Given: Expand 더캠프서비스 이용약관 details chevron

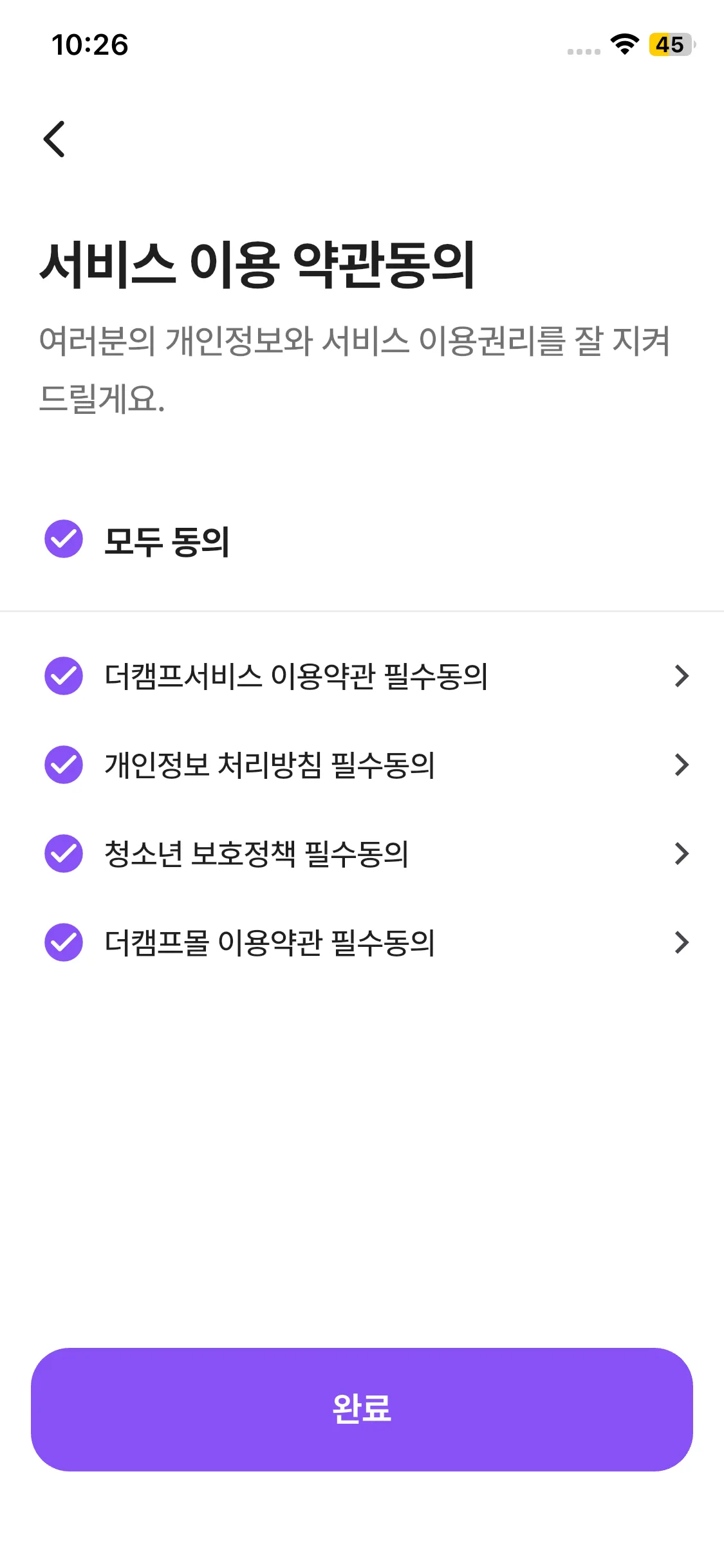Looking at the screenshot, I should coord(682,676).
